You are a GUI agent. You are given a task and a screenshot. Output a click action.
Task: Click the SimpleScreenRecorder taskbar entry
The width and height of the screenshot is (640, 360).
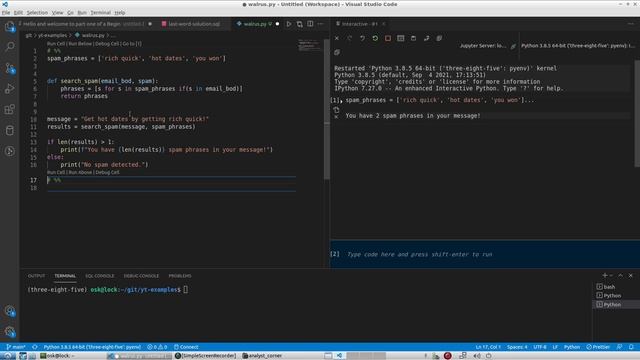click(206, 356)
